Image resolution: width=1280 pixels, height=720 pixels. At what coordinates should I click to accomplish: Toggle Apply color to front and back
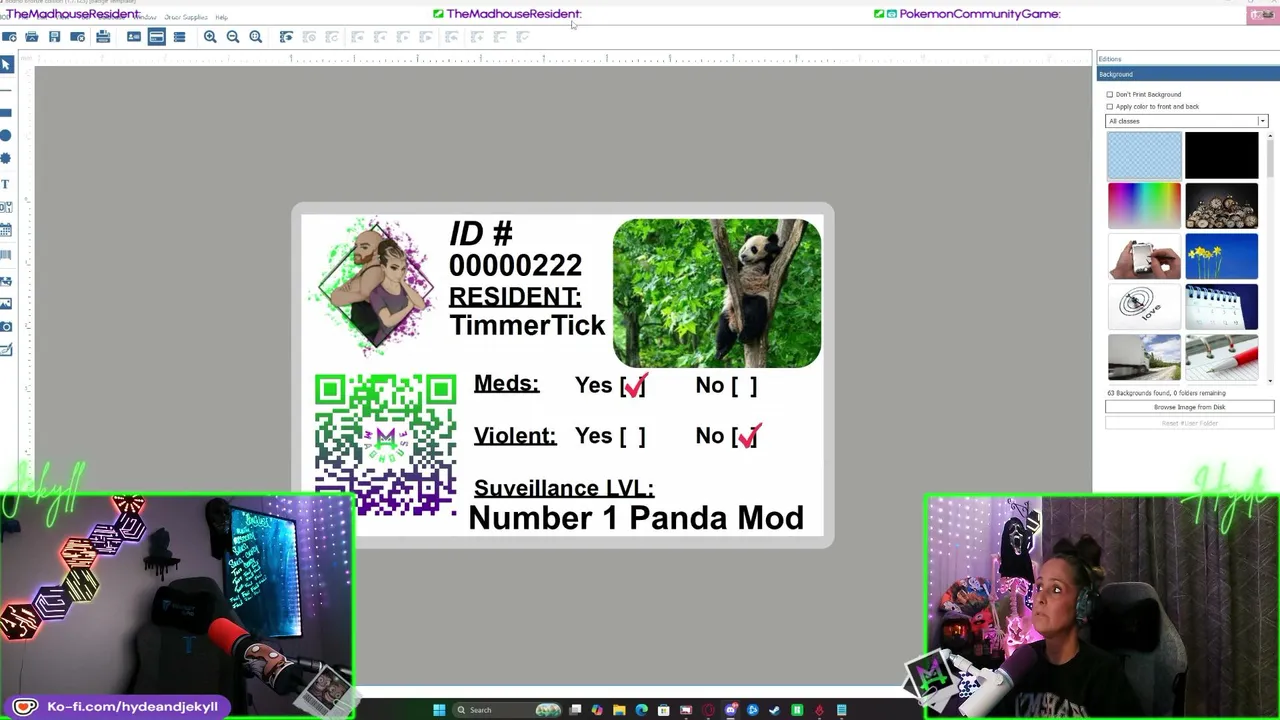pos(1110,106)
